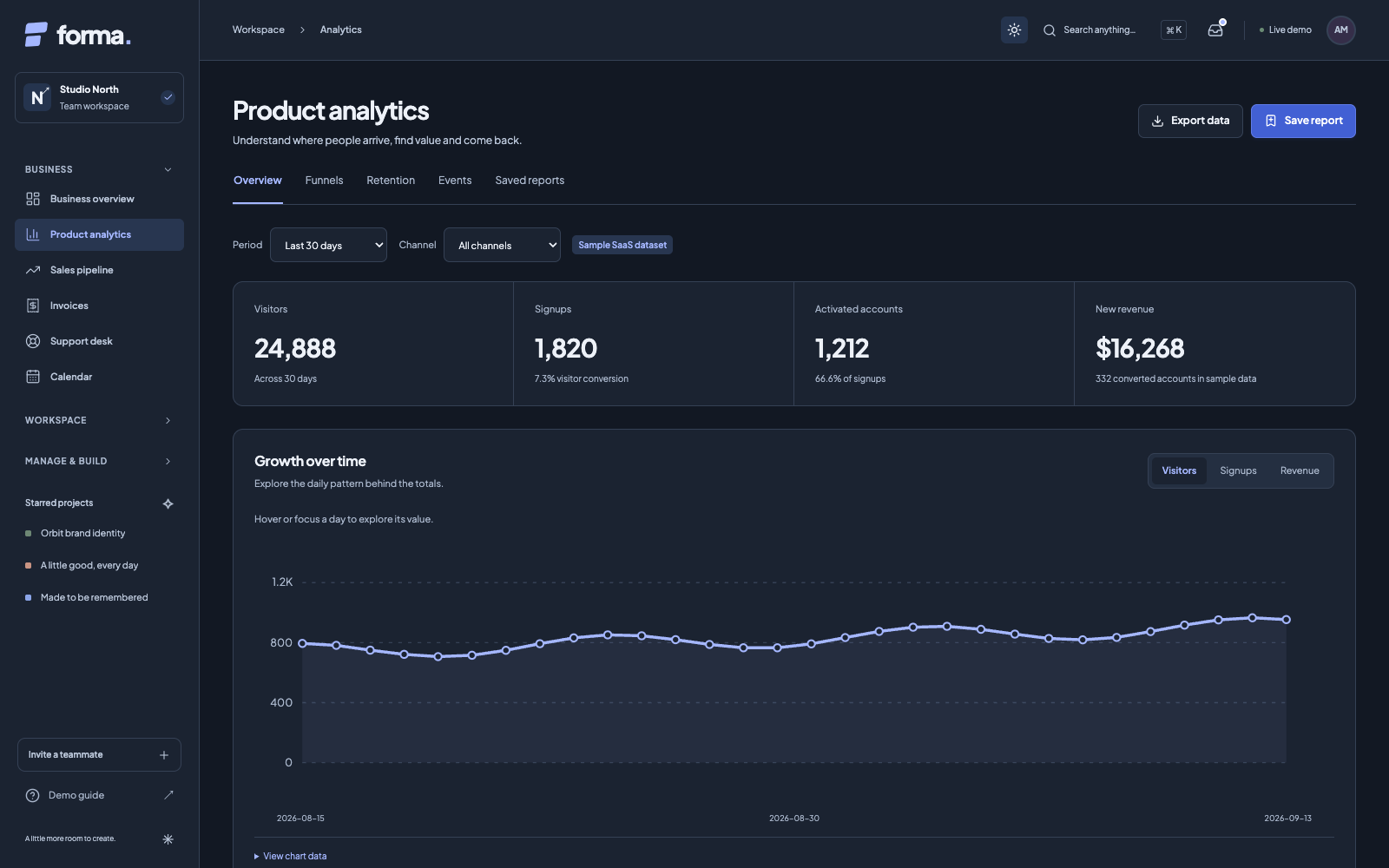
Task: Open Calendar in the sidebar
Action: pyautogui.click(x=99, y=377)
